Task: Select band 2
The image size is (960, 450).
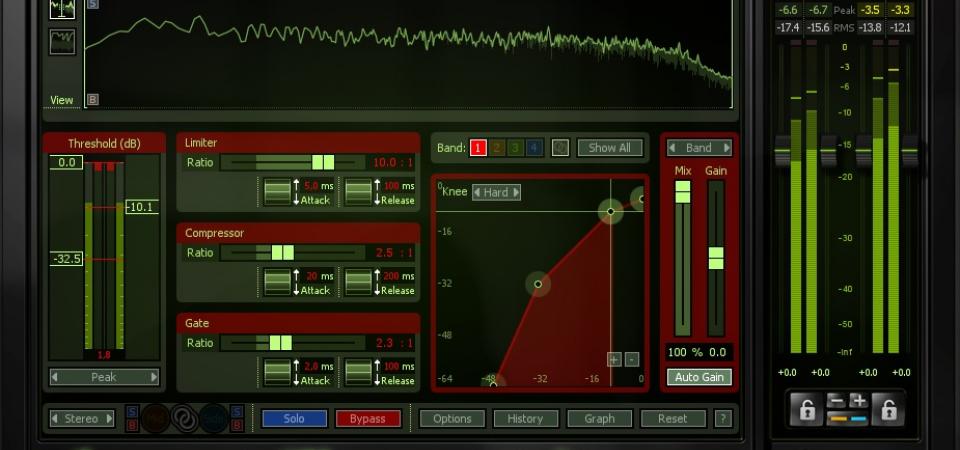Action: pyautogui.click(x=497, y=148)
